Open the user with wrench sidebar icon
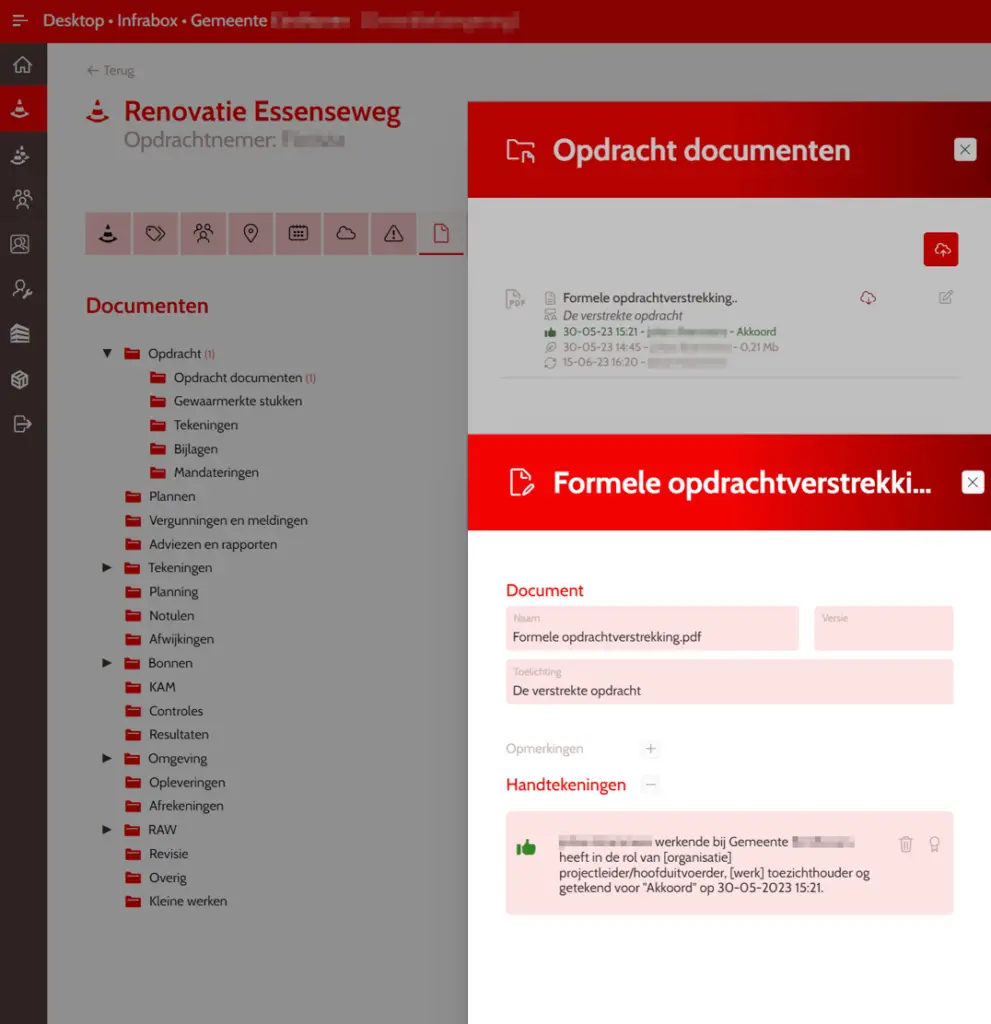 point(22,289)
